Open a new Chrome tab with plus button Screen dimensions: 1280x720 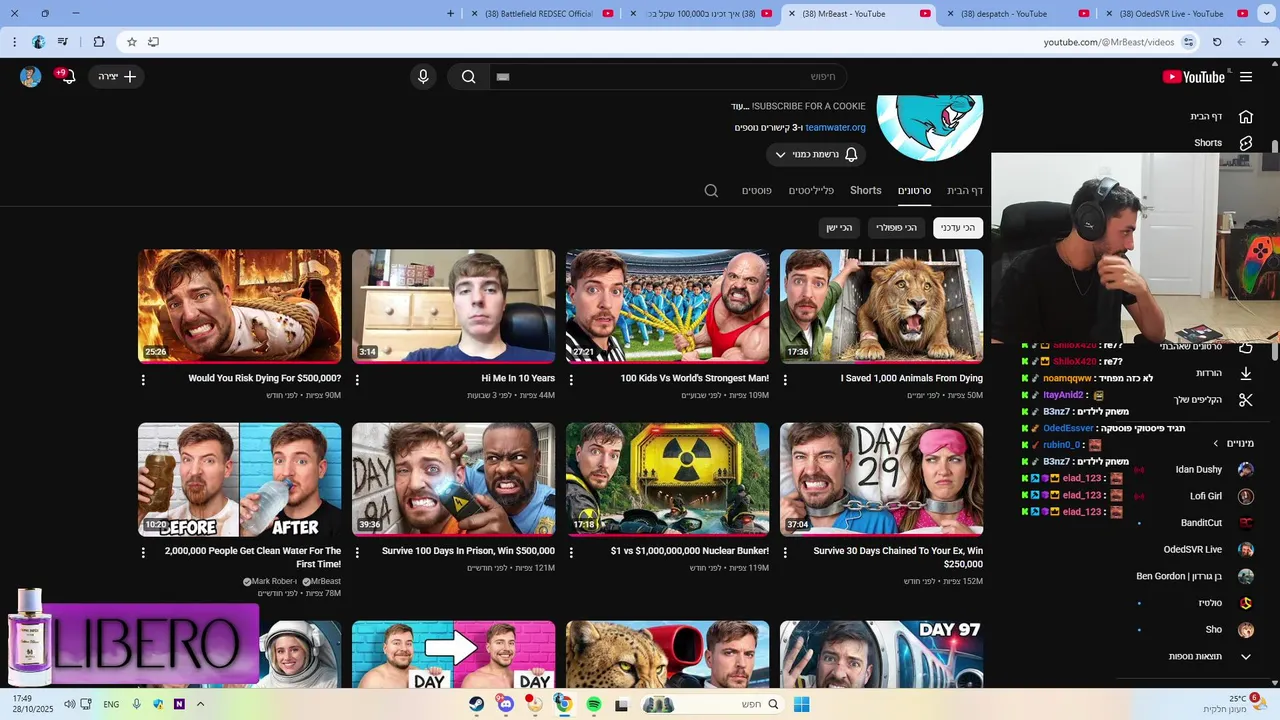(x=450, y=14)
